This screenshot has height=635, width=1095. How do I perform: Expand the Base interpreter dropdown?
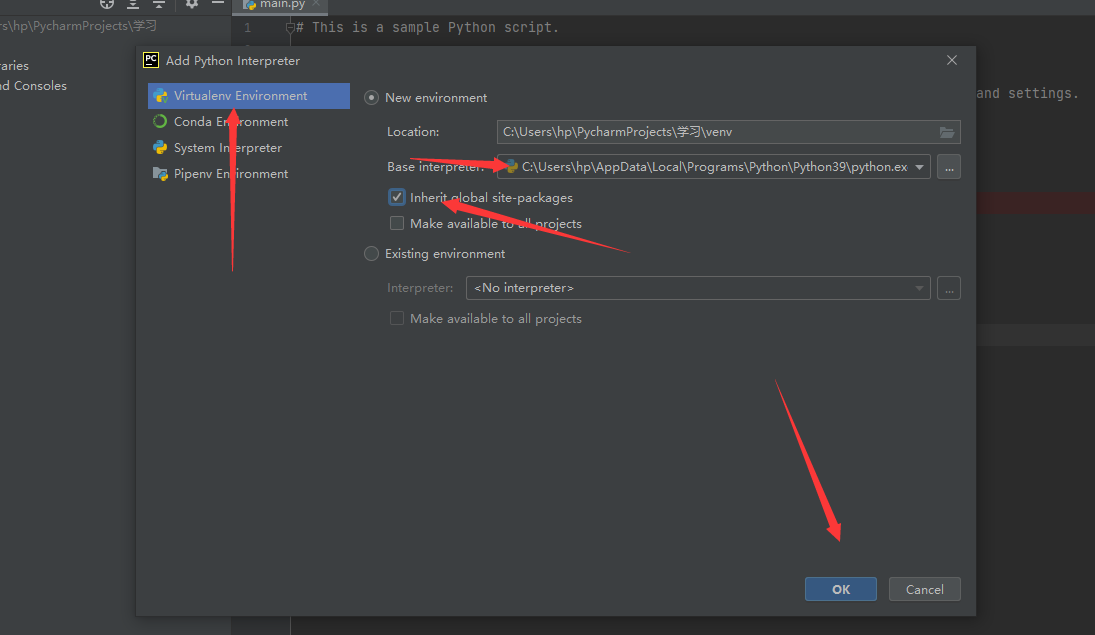pyautogui.click(x=919, y=167)
